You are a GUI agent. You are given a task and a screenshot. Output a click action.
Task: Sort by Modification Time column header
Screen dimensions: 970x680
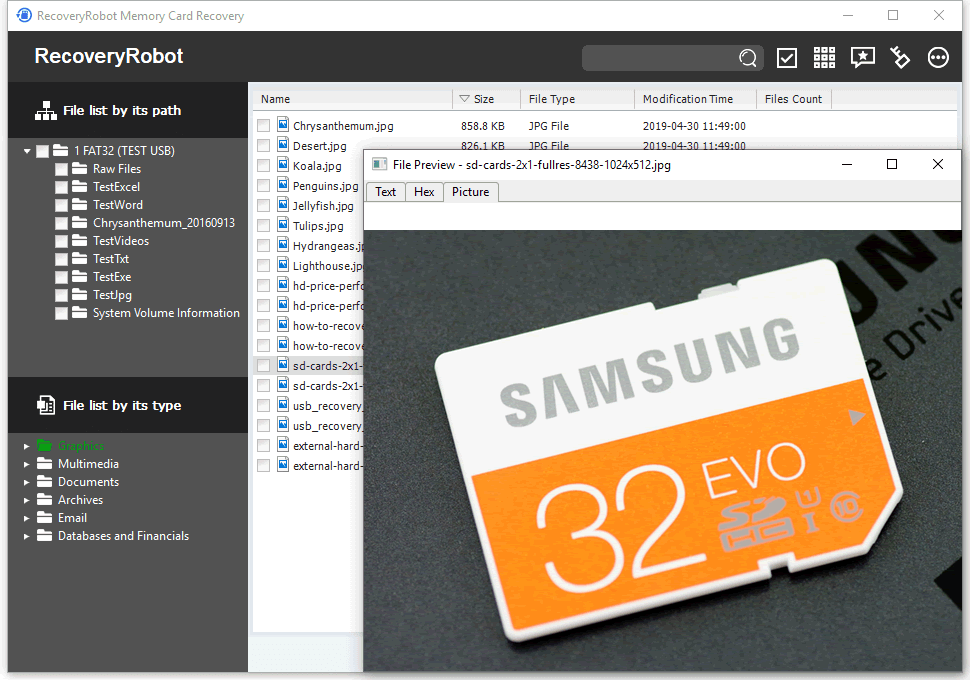[695, 99]
